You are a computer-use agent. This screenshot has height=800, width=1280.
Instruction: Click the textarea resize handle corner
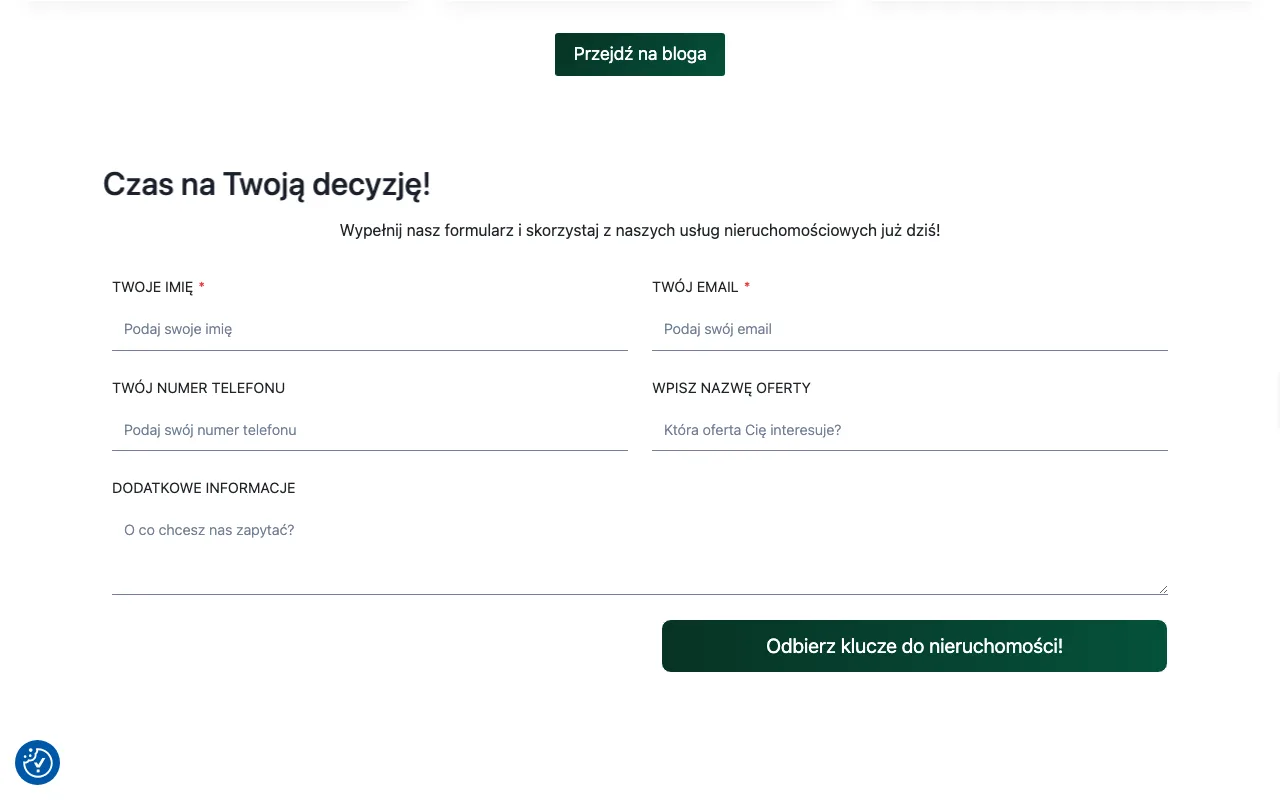(1162, 590)
